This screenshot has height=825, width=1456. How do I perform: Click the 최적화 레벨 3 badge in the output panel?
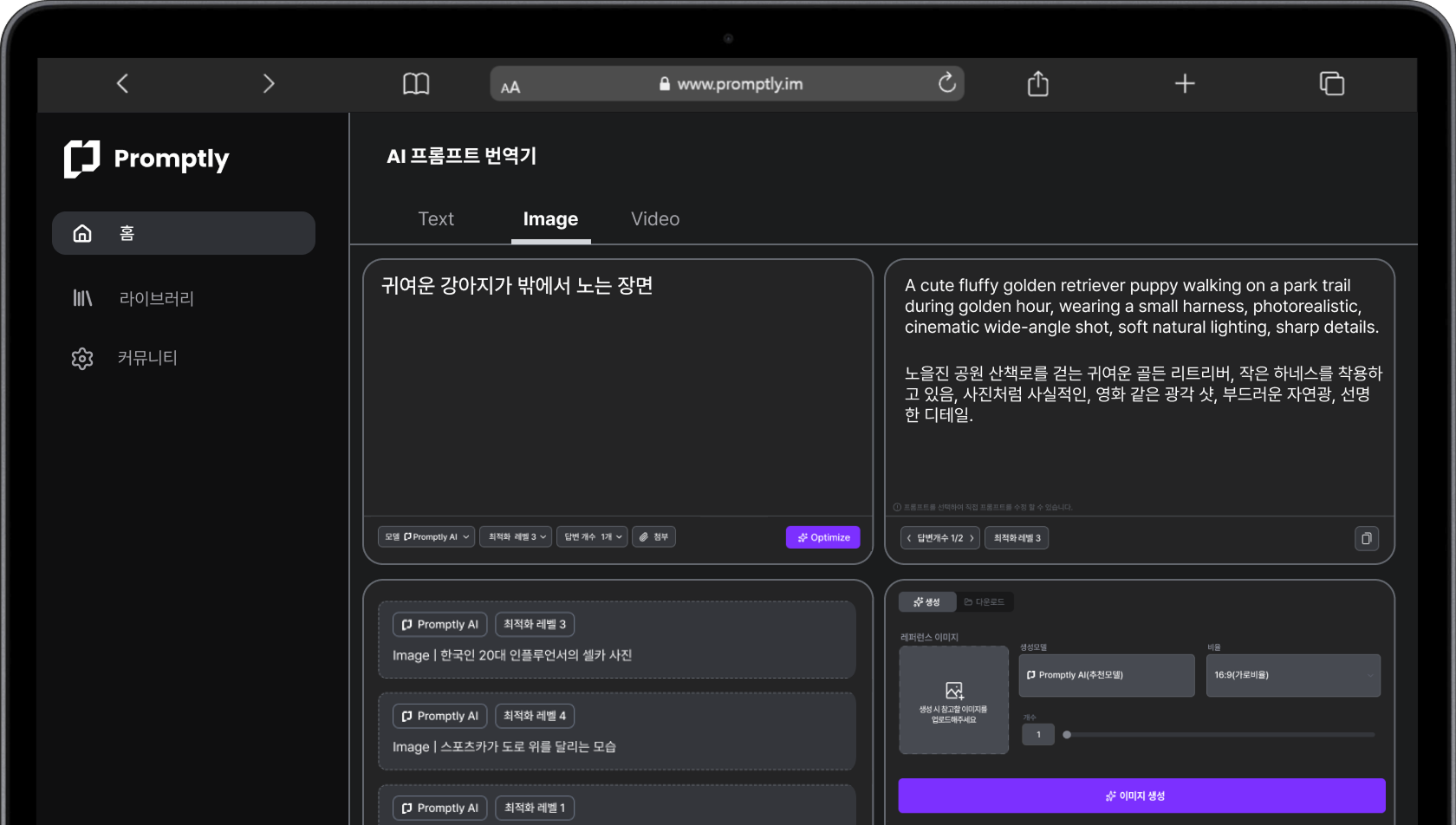(1017, 538)
